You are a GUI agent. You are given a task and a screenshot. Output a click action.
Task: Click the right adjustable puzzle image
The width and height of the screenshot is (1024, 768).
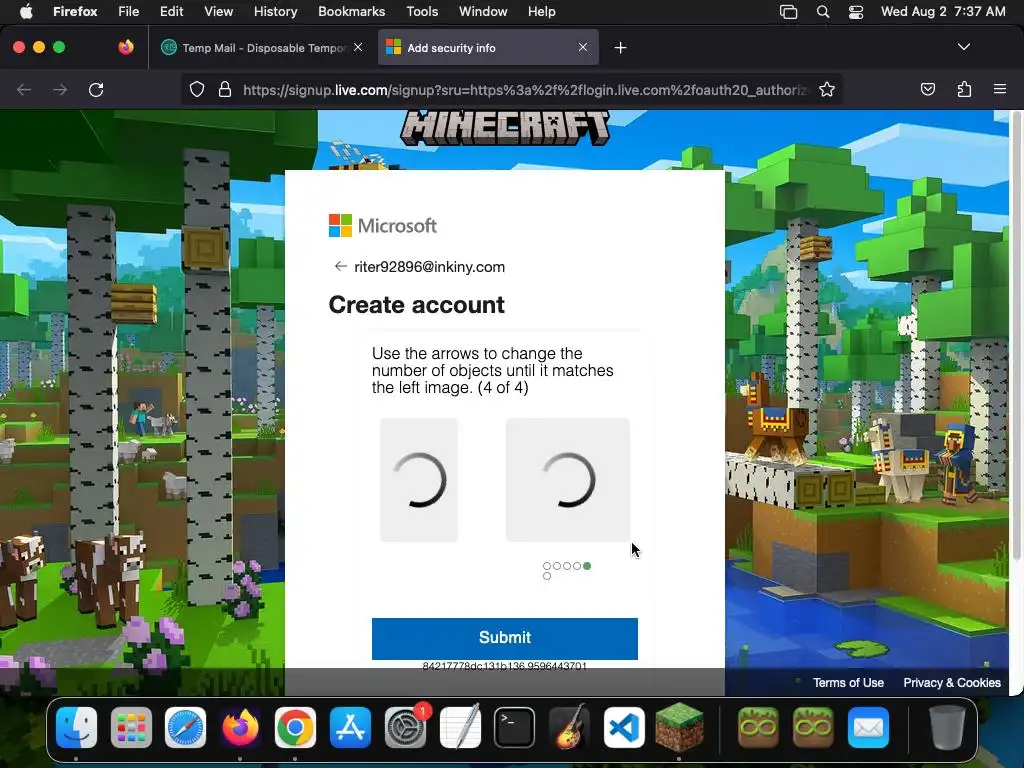point(568,480)
